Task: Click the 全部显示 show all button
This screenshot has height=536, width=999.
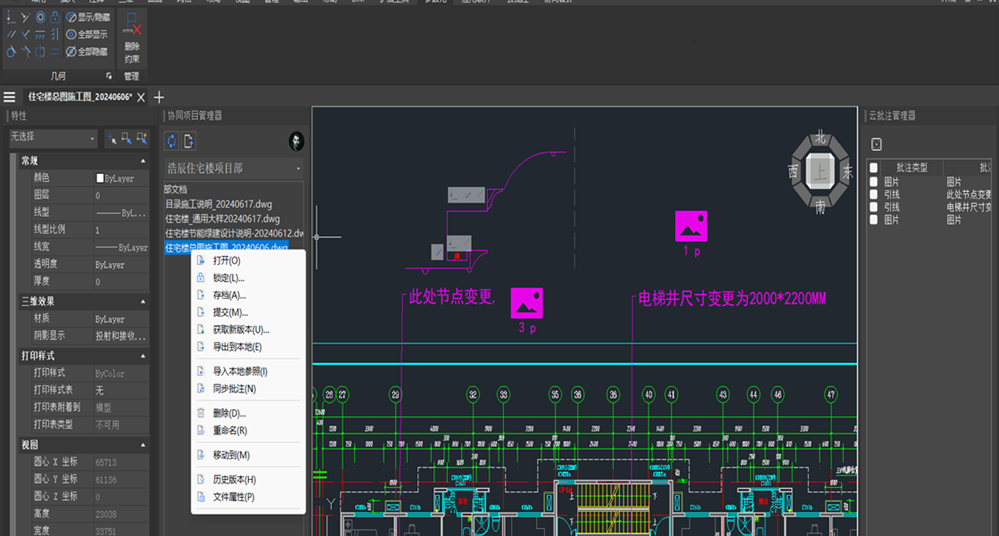Action: [x=87, y=34]
